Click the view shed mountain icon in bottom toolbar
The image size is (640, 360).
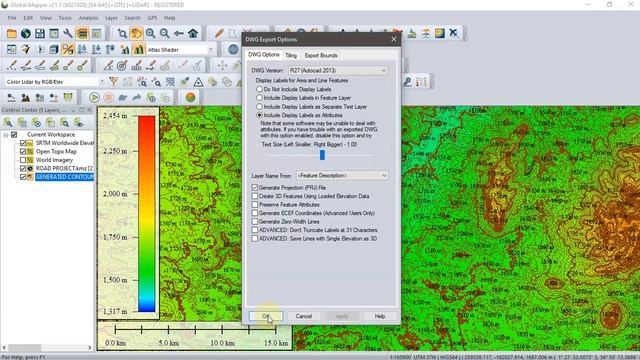click(25, 98)
